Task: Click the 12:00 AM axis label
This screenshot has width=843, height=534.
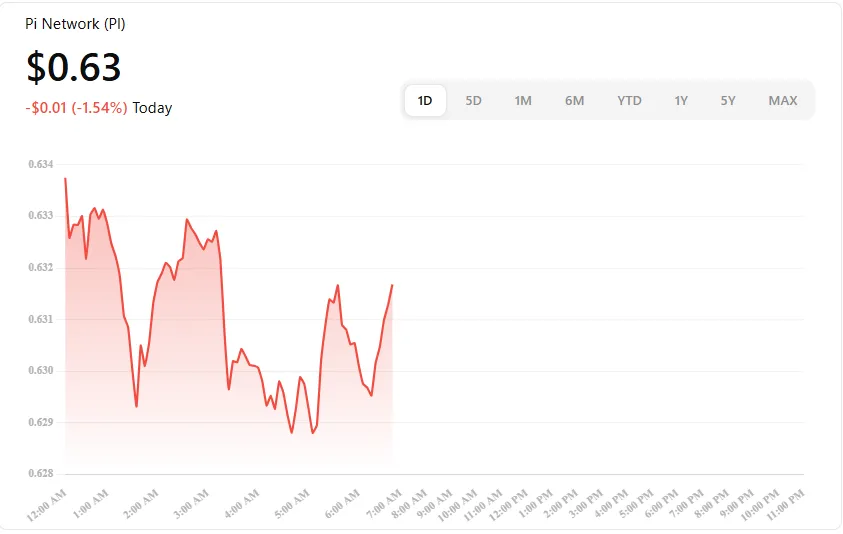Action: 47,505
